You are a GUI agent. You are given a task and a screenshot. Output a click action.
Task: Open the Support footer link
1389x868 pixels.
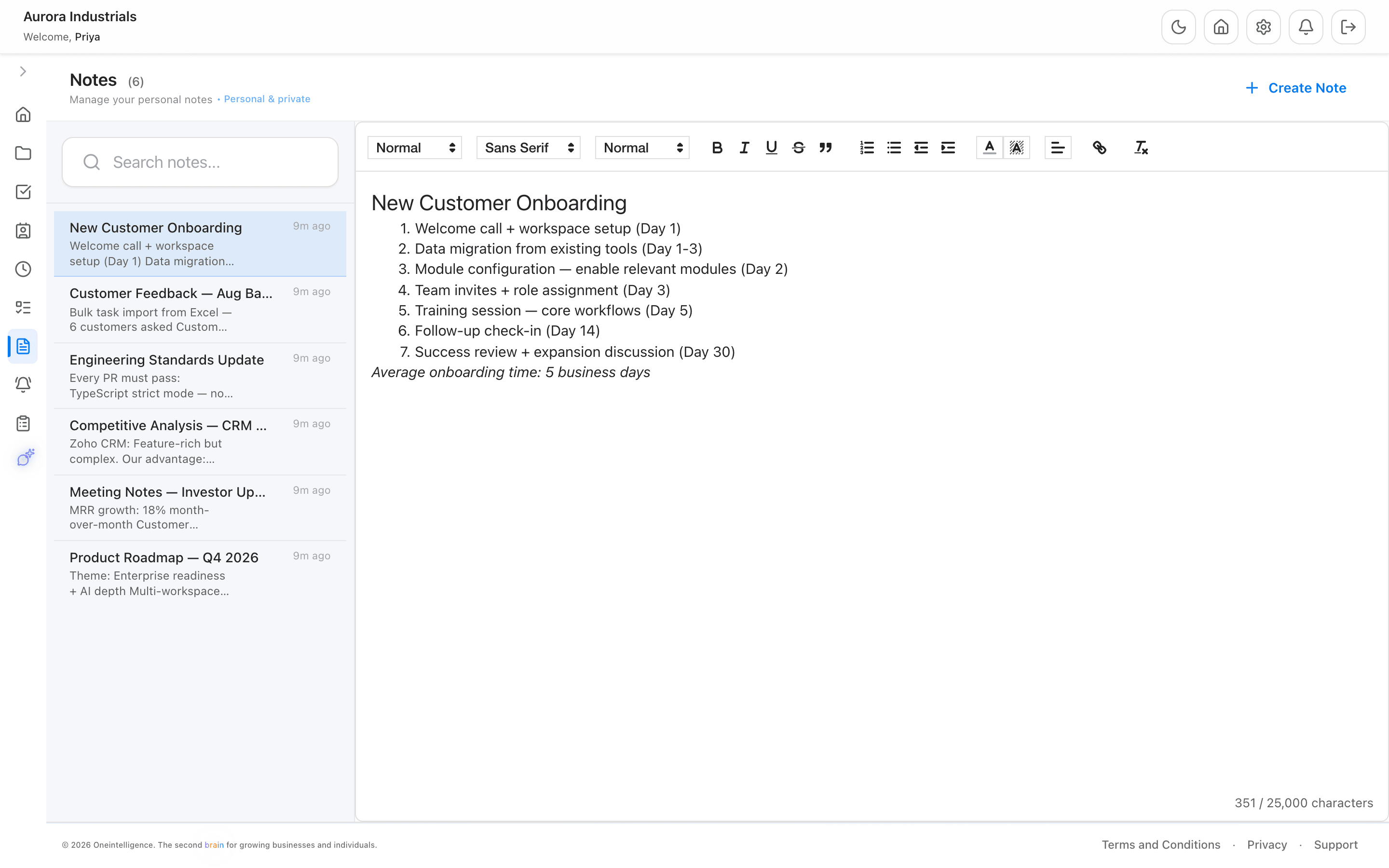[1335, 844]
